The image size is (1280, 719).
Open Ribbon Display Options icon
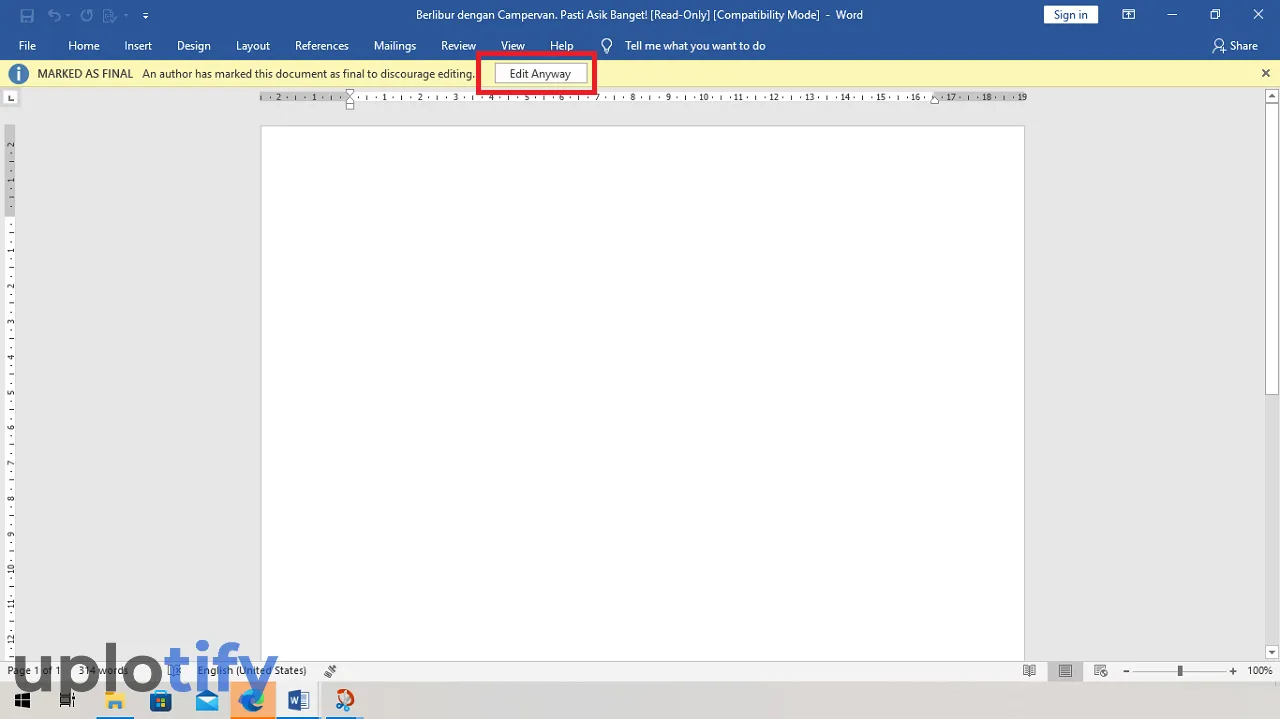1129,15
